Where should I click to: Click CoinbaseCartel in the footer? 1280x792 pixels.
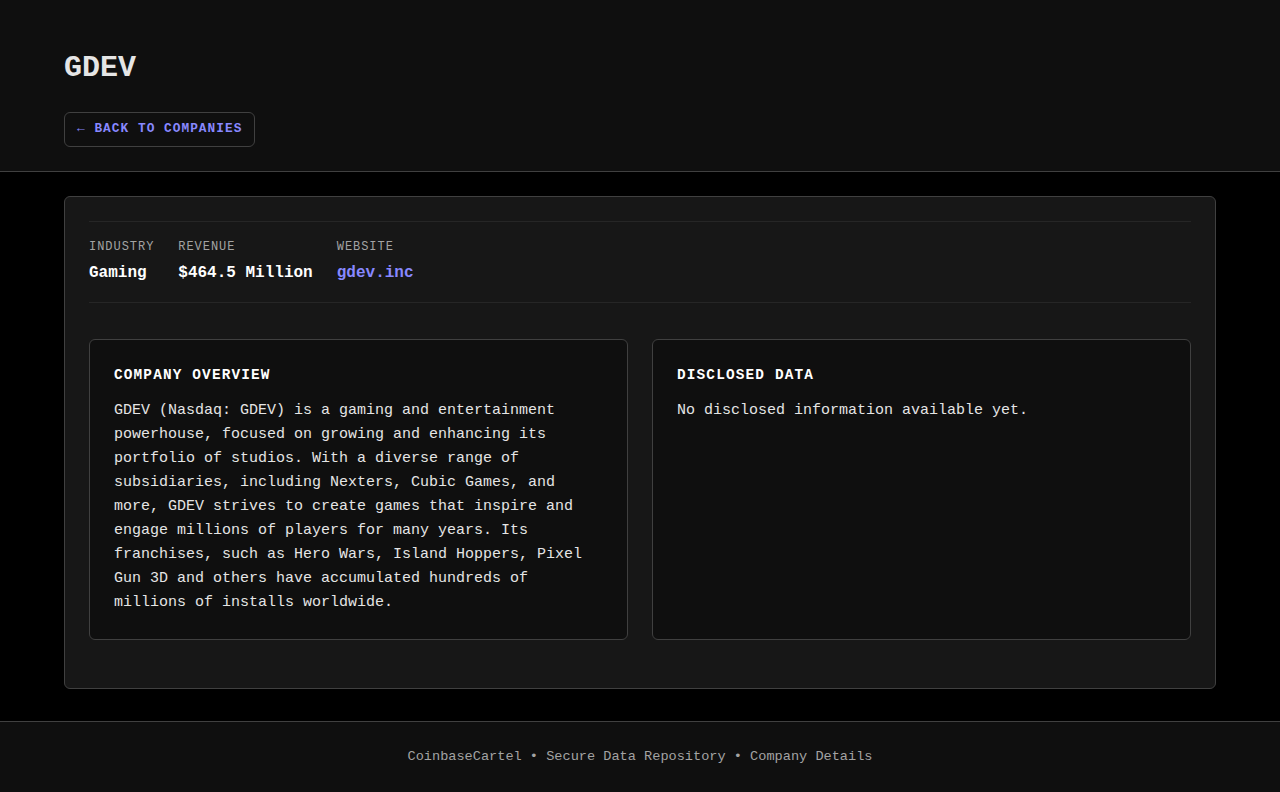coord(464,756)
